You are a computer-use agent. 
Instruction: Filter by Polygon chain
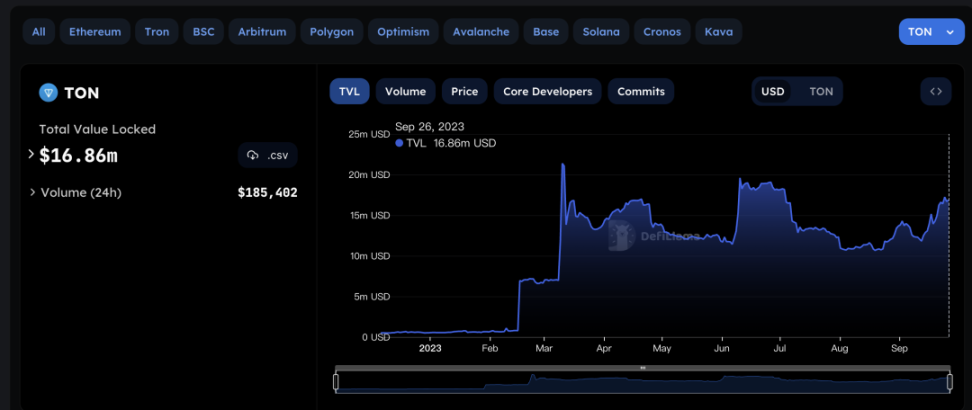[332, 32]
